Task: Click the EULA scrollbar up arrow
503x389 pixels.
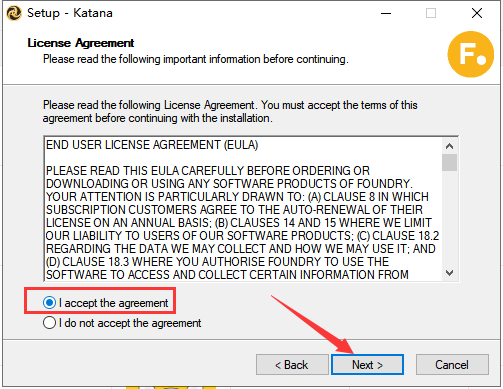Action: click(x=449, y=146)
